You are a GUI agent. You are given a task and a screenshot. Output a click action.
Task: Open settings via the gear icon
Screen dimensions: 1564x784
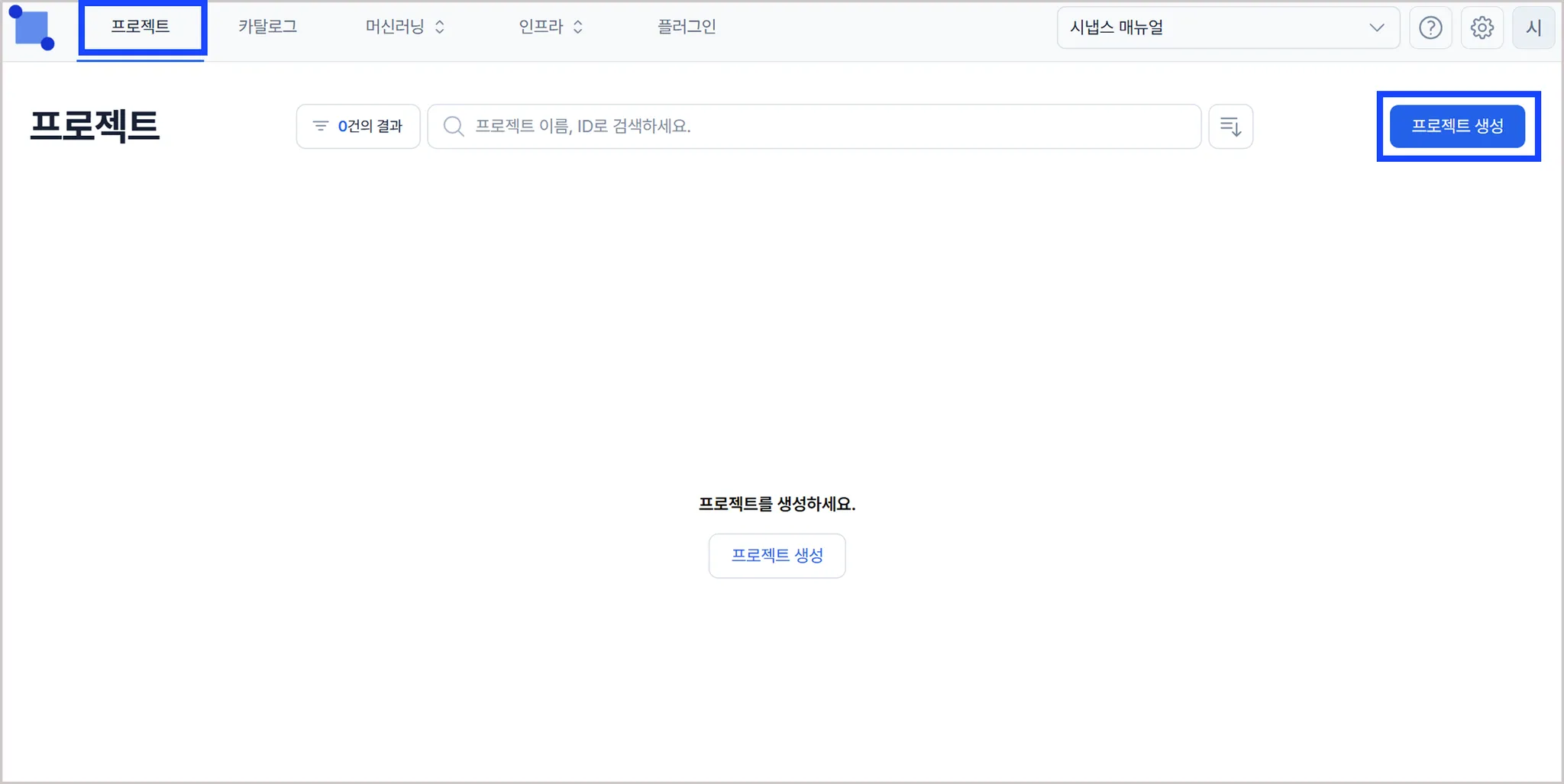coord(1482,28)
